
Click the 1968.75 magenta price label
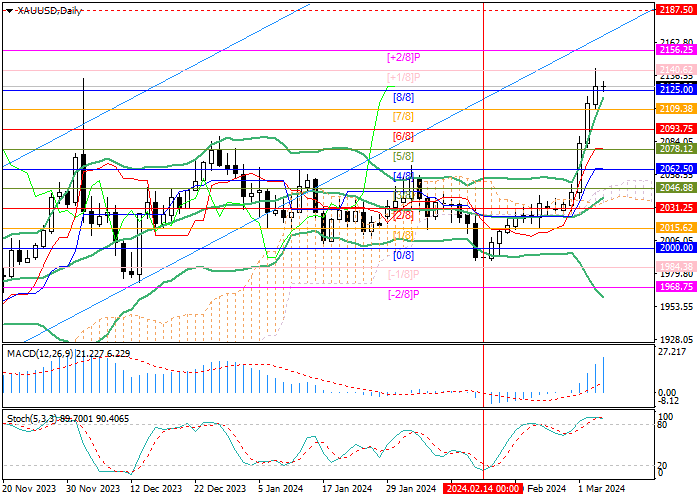[x=676, y=287]
